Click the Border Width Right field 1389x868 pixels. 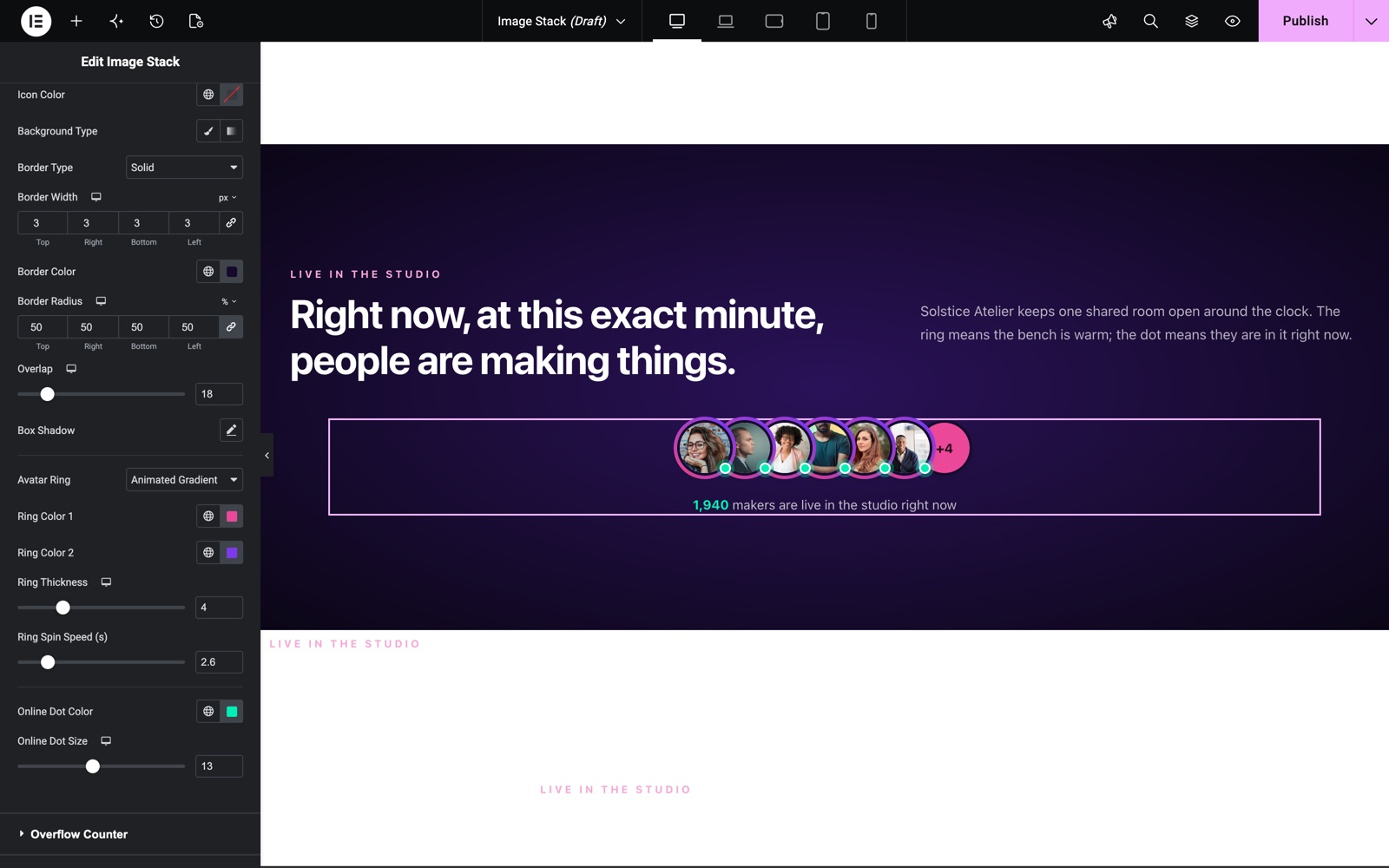pos(93,223)
